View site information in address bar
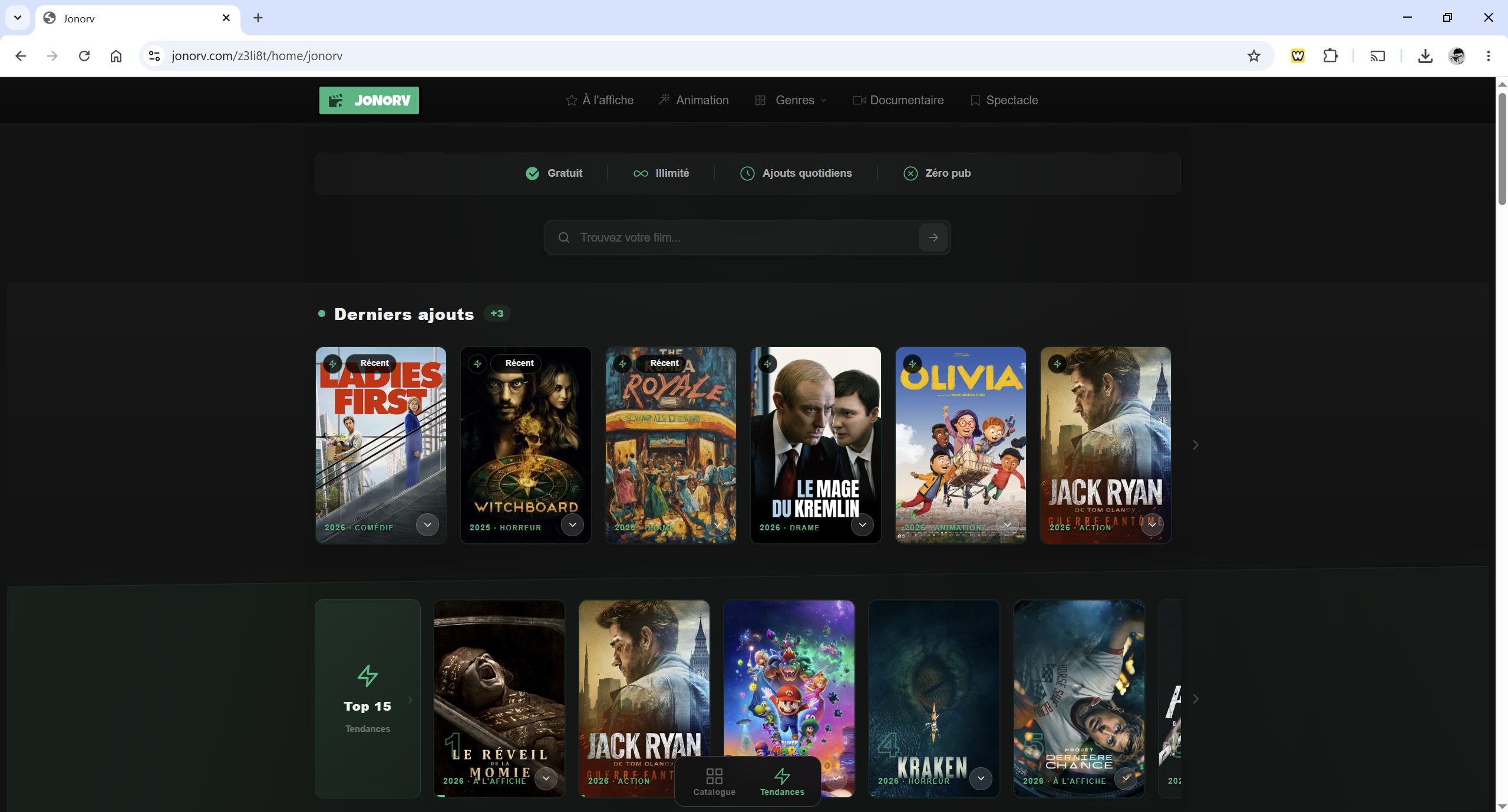 pos(154,56)
